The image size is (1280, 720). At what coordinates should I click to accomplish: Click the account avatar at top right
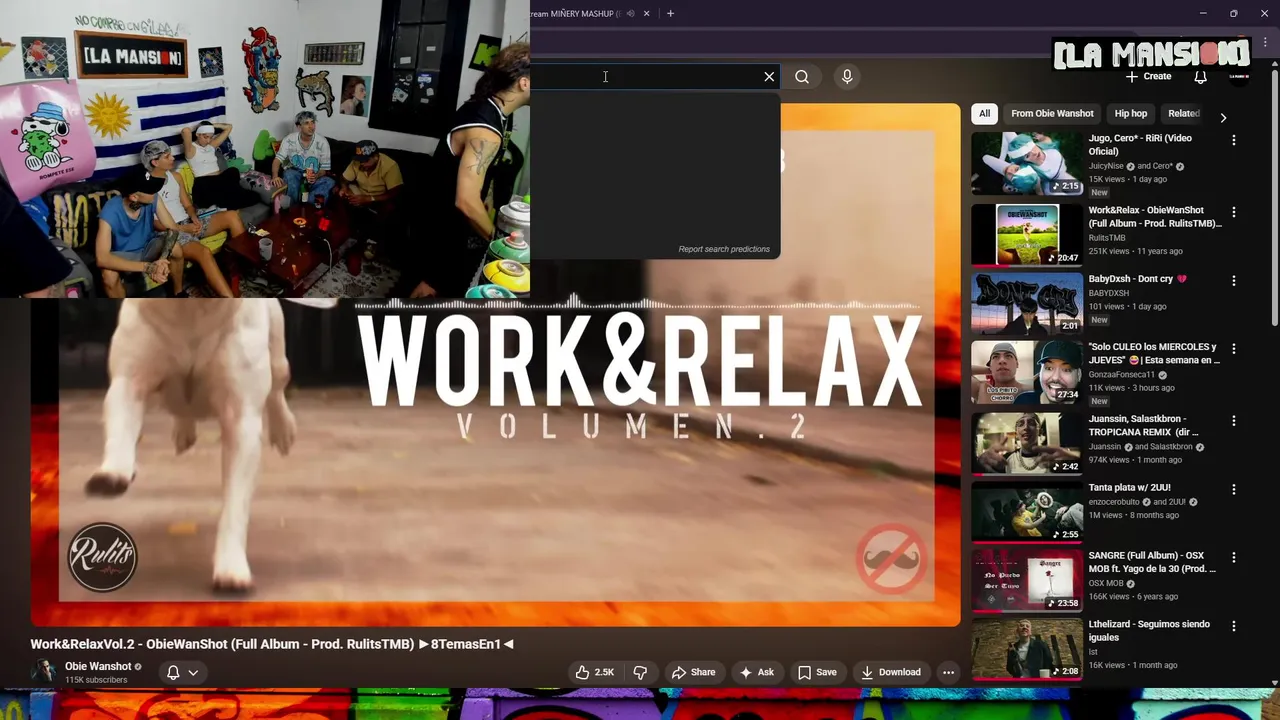point(1240,77)
